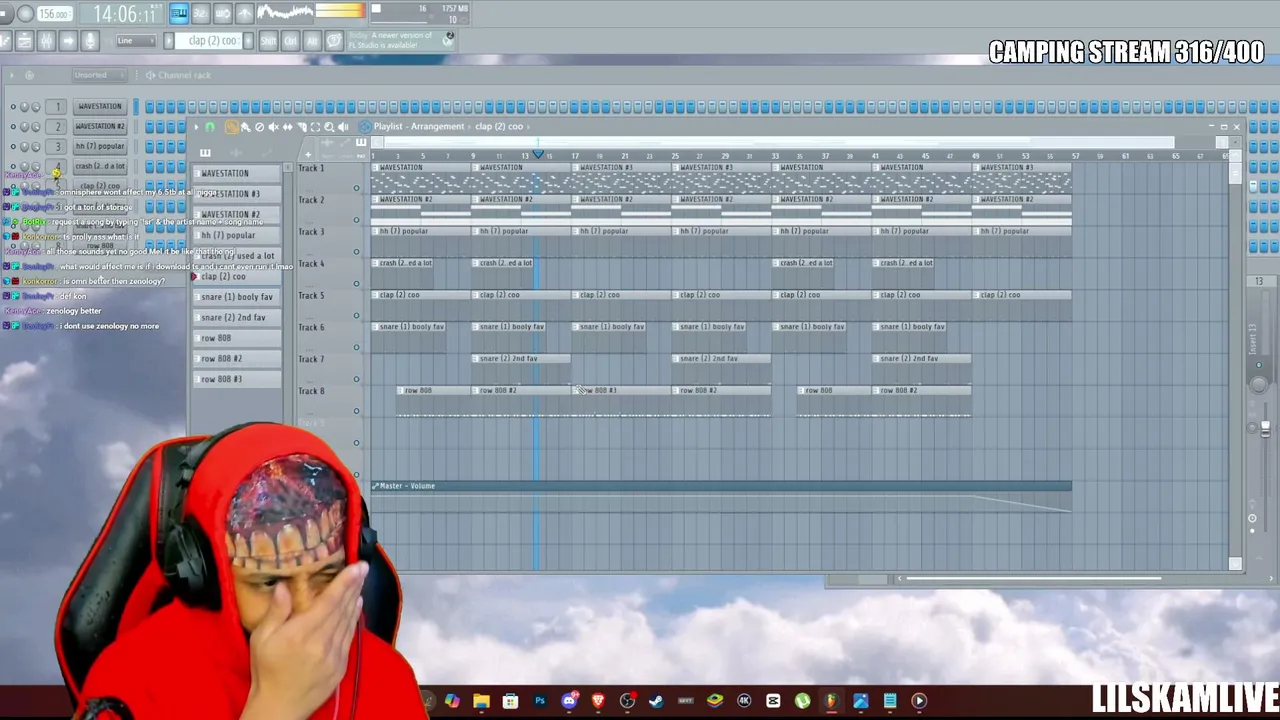Open Discord from the taskbar
This screenshot has width=1280, height=720.
click(569, 701)
